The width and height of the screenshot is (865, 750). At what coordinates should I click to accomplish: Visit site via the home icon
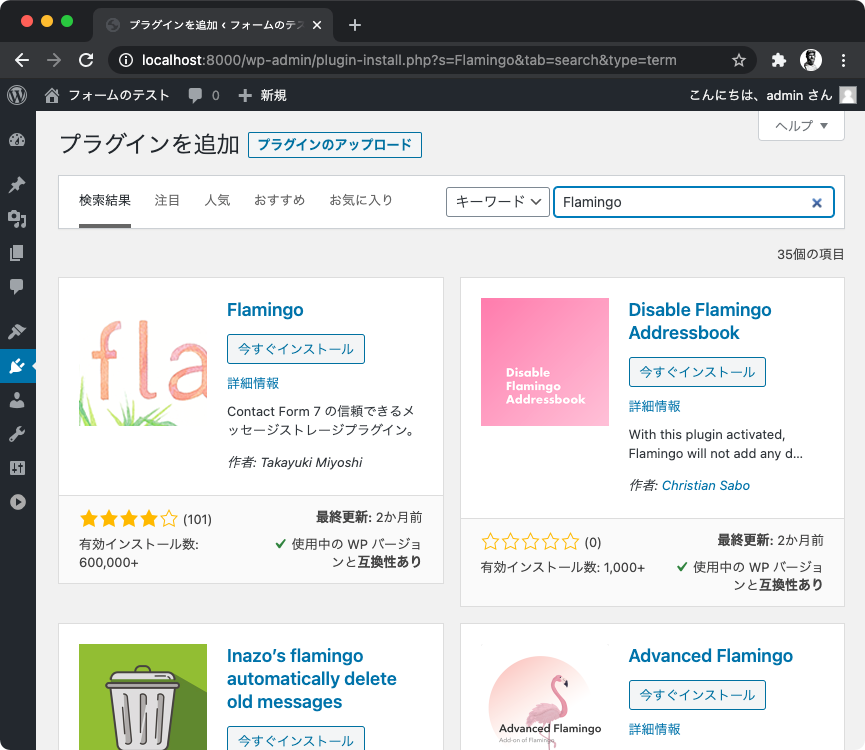[52, 95]
